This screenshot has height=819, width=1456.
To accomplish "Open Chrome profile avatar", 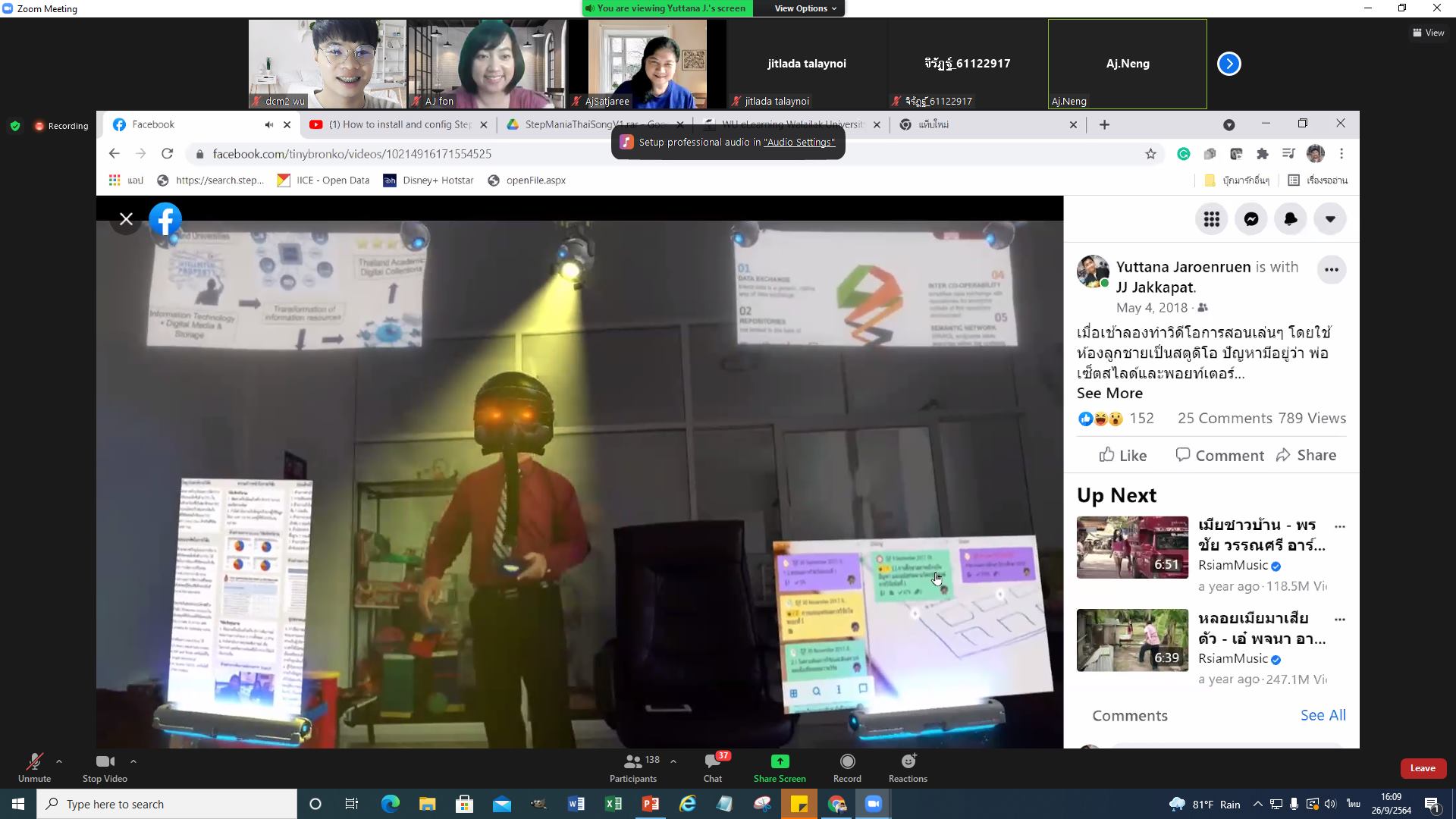I will coord(1315,154).
